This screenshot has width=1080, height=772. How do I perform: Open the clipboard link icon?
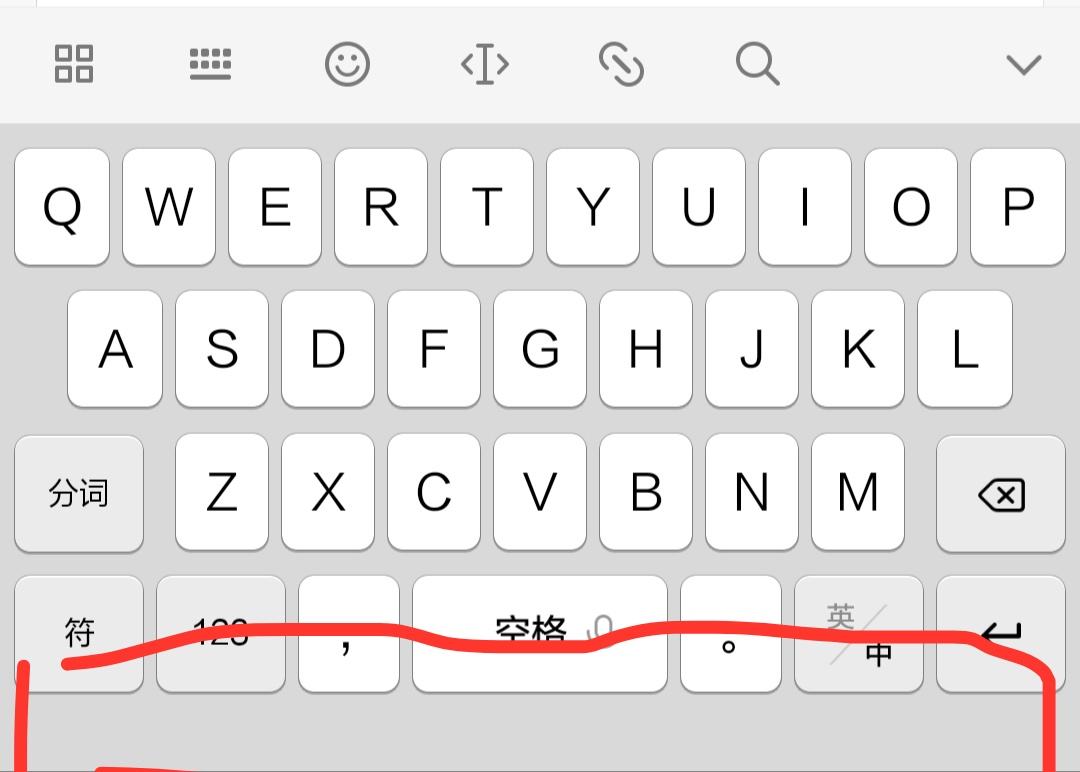(x=621, y=64)
